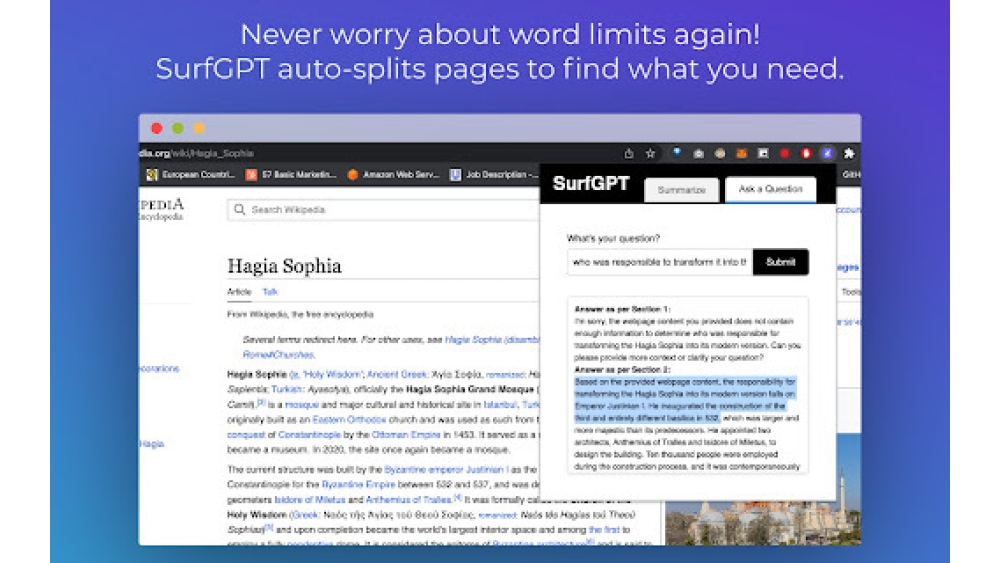Open the Isidore of Miletus link
Screen dimensions: 1000x563
(310, 500)
